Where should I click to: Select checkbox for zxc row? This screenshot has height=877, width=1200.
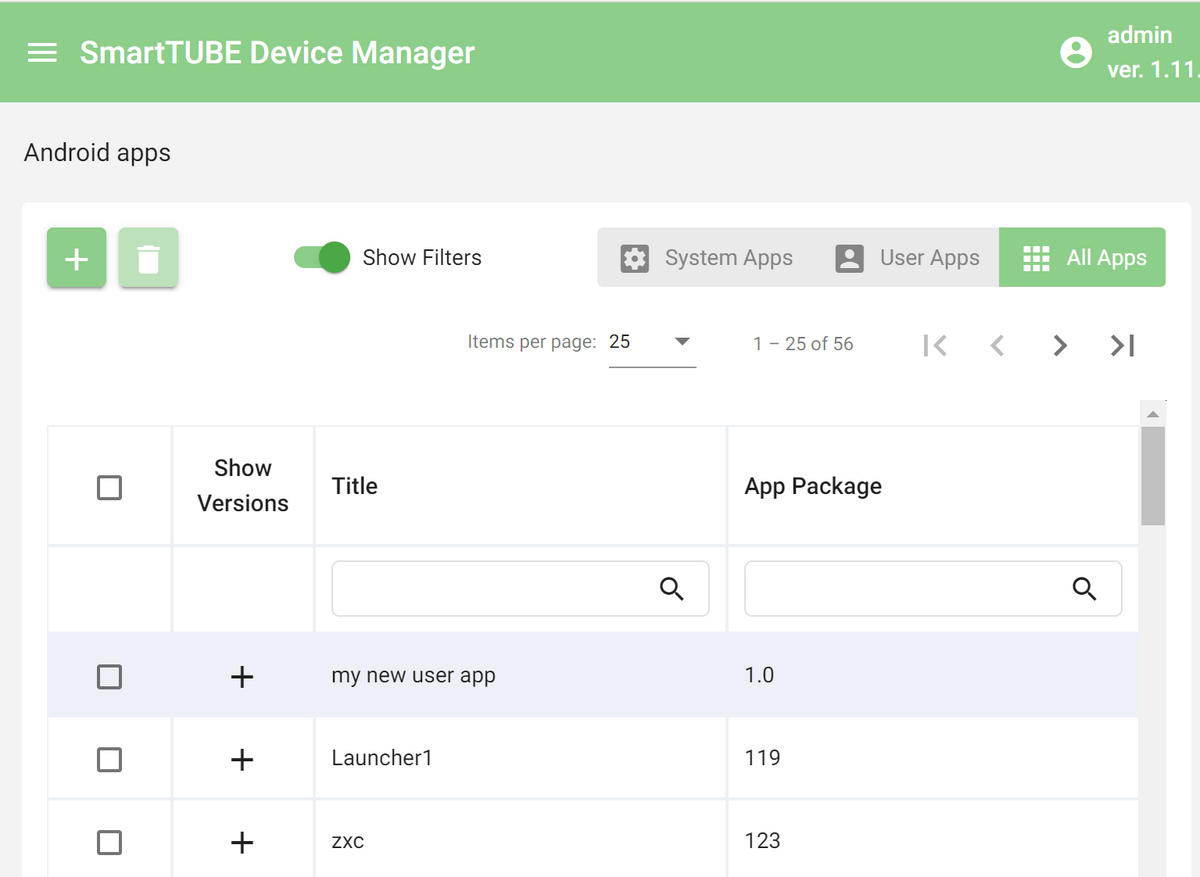pyautogui.click(x=109, y=842)
